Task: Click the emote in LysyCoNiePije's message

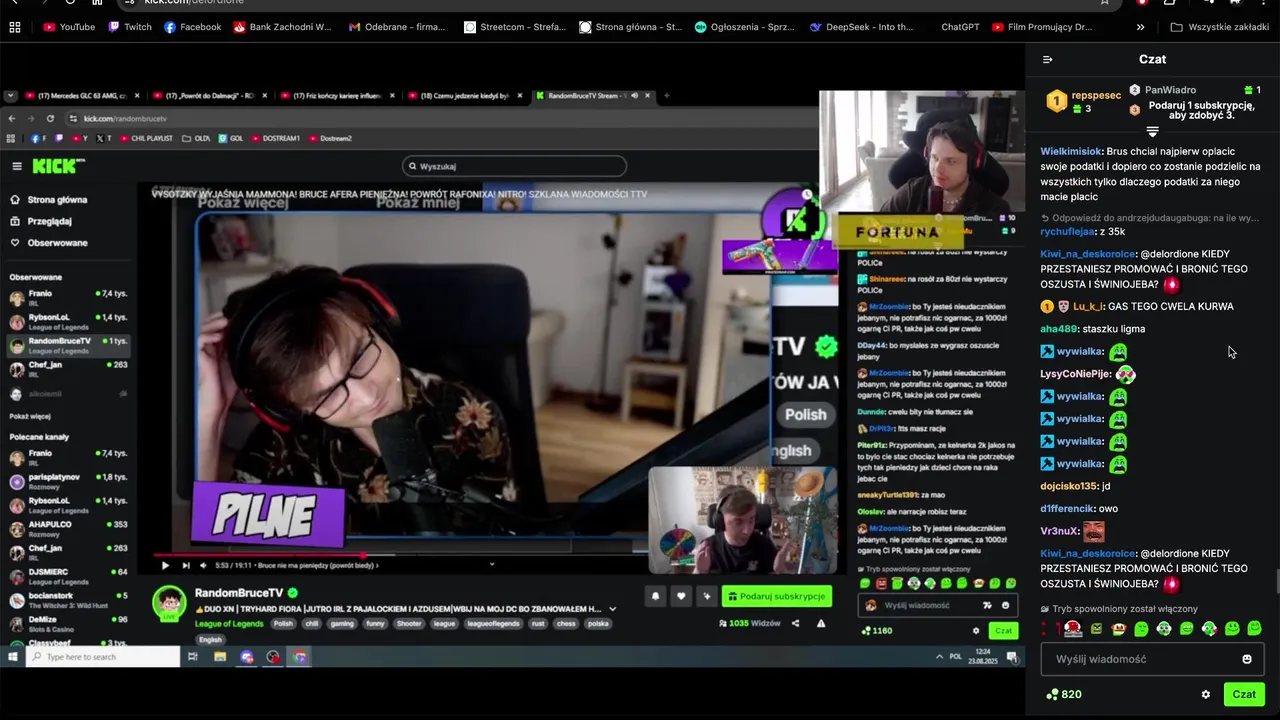Action: [x=1126, y=375]
